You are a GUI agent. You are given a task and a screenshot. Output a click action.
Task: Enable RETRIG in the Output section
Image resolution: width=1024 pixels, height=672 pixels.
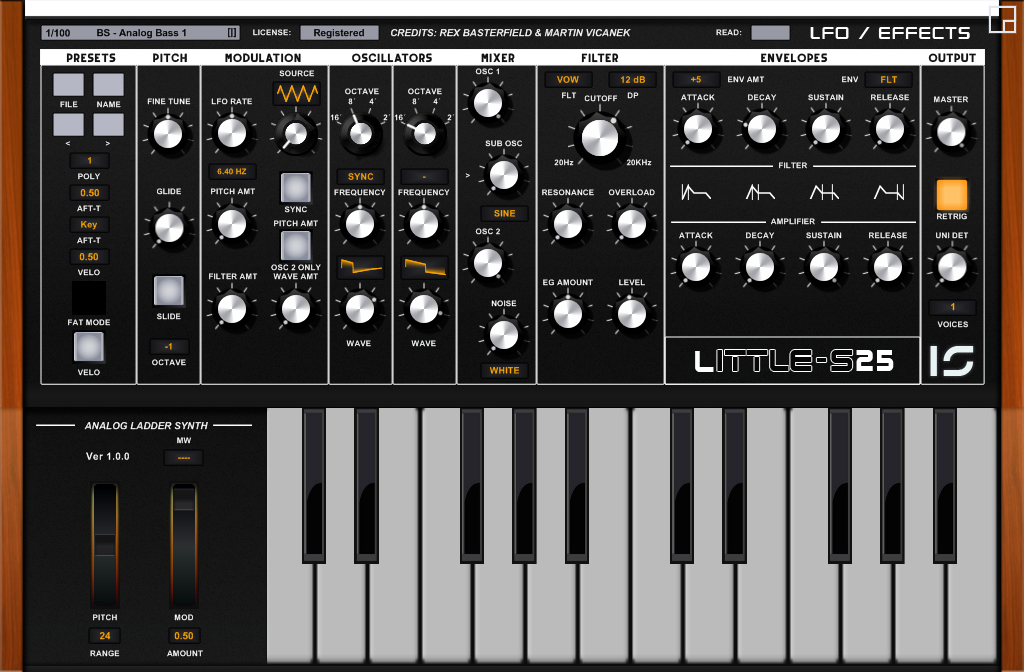click(952, 196)
